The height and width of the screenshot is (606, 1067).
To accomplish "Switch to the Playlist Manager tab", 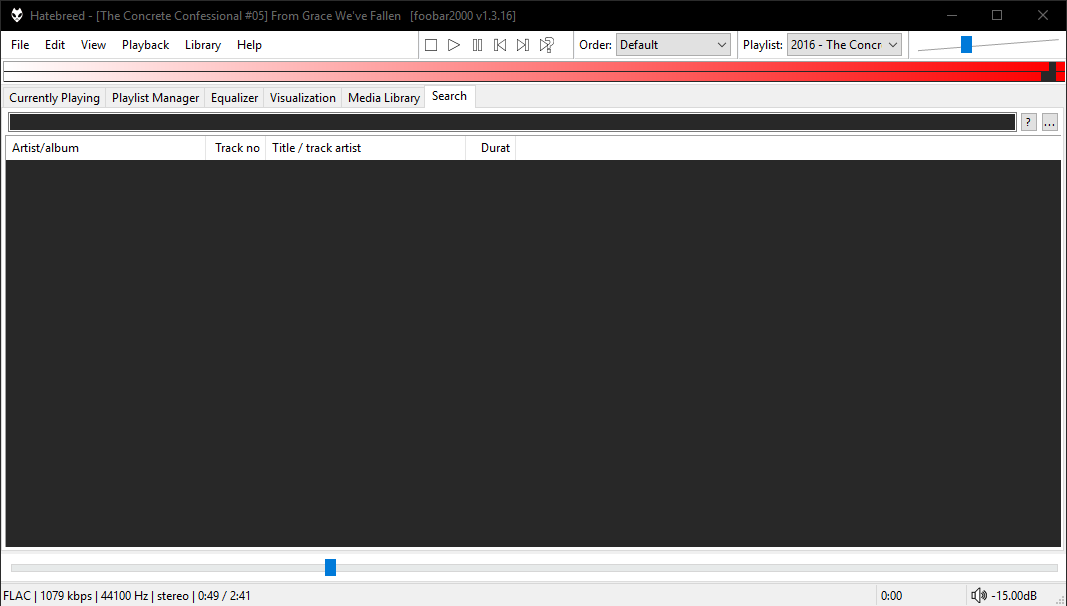I will 155,98.
